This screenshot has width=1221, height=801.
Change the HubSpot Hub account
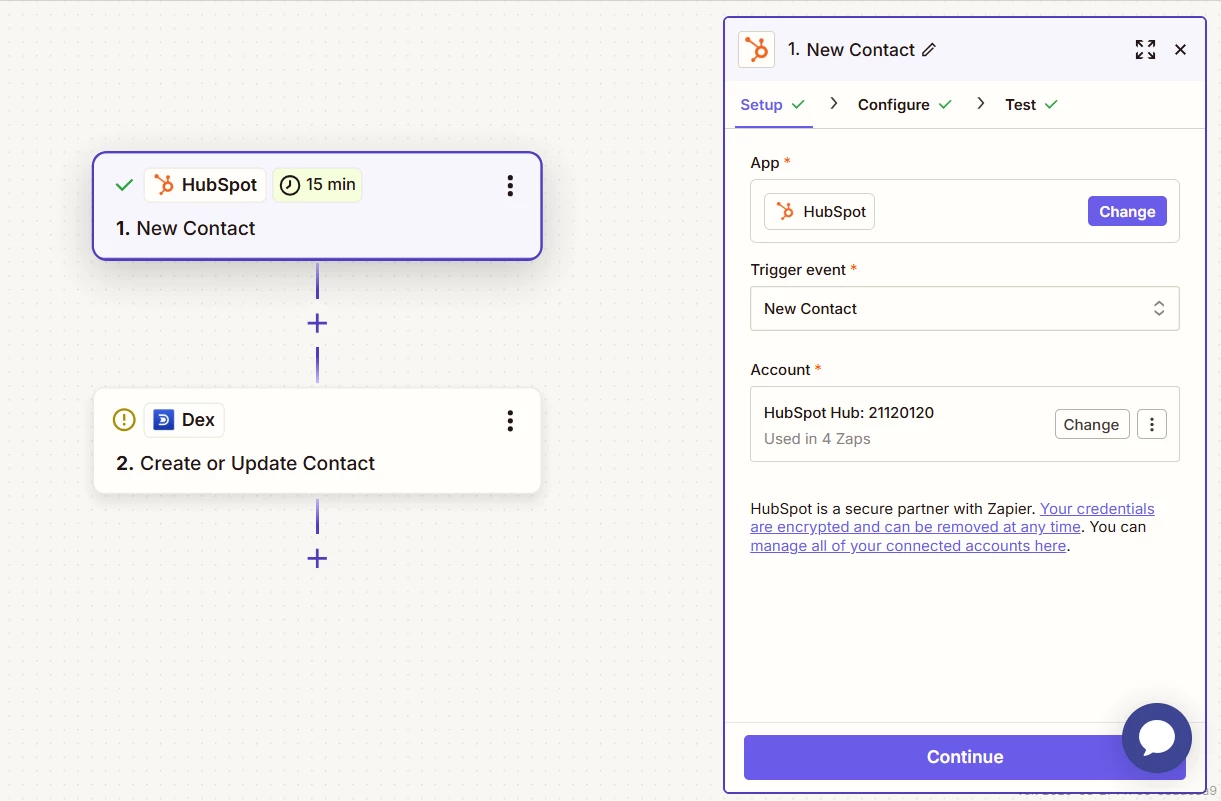click(1092, 424)
